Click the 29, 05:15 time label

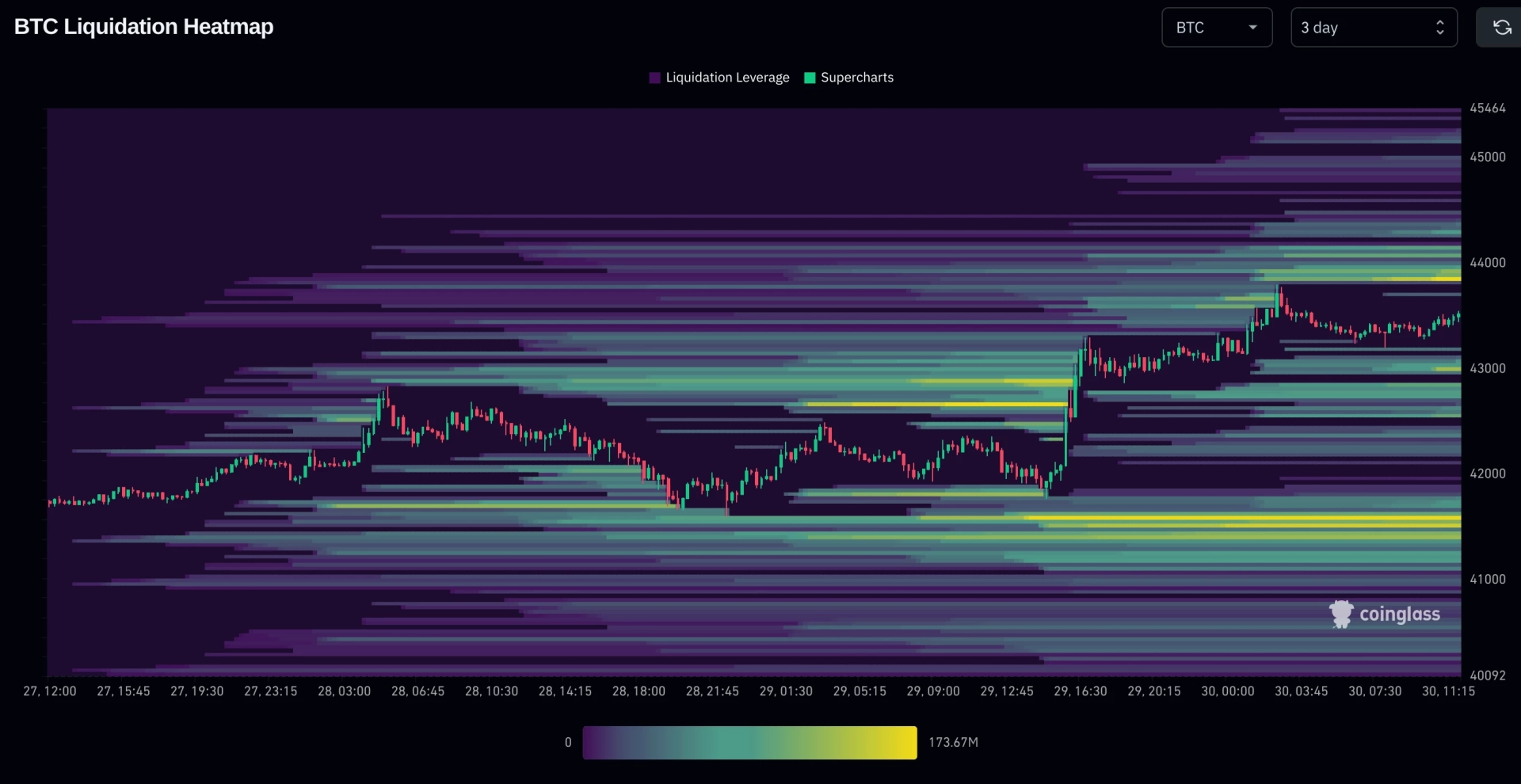[860, 691]
